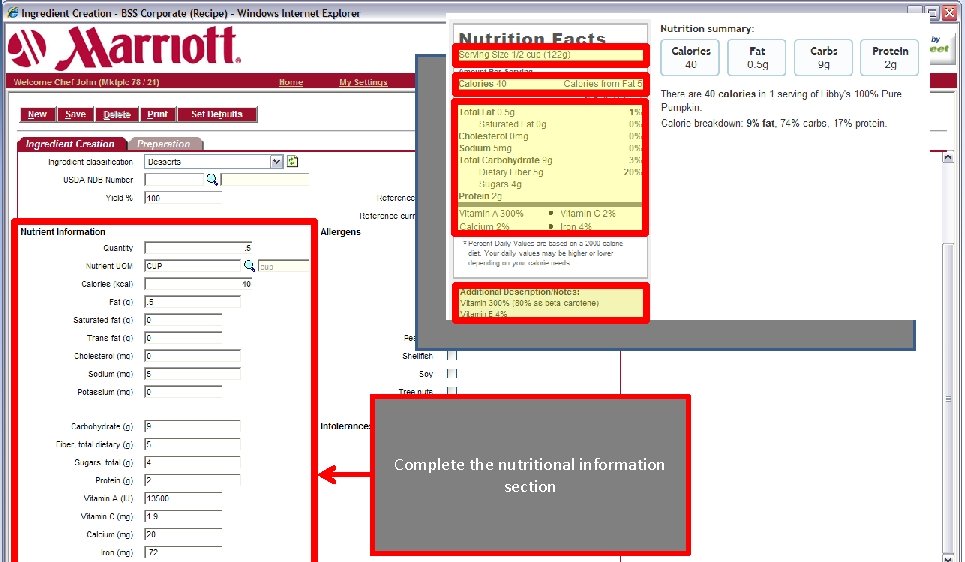The width and height of the screenshot is (965, 562).
Task: Click the Carbs 9g summary box
Action: pyautogui.click(x=823, y=57)
